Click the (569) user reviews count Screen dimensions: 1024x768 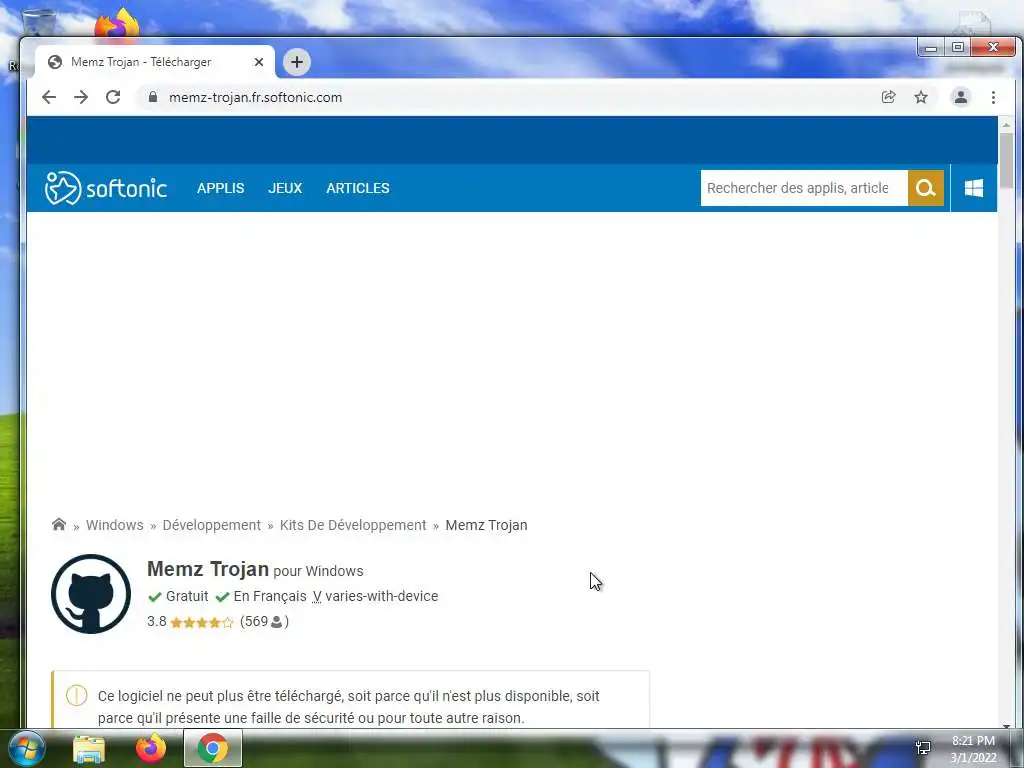(x=264, y=622)
